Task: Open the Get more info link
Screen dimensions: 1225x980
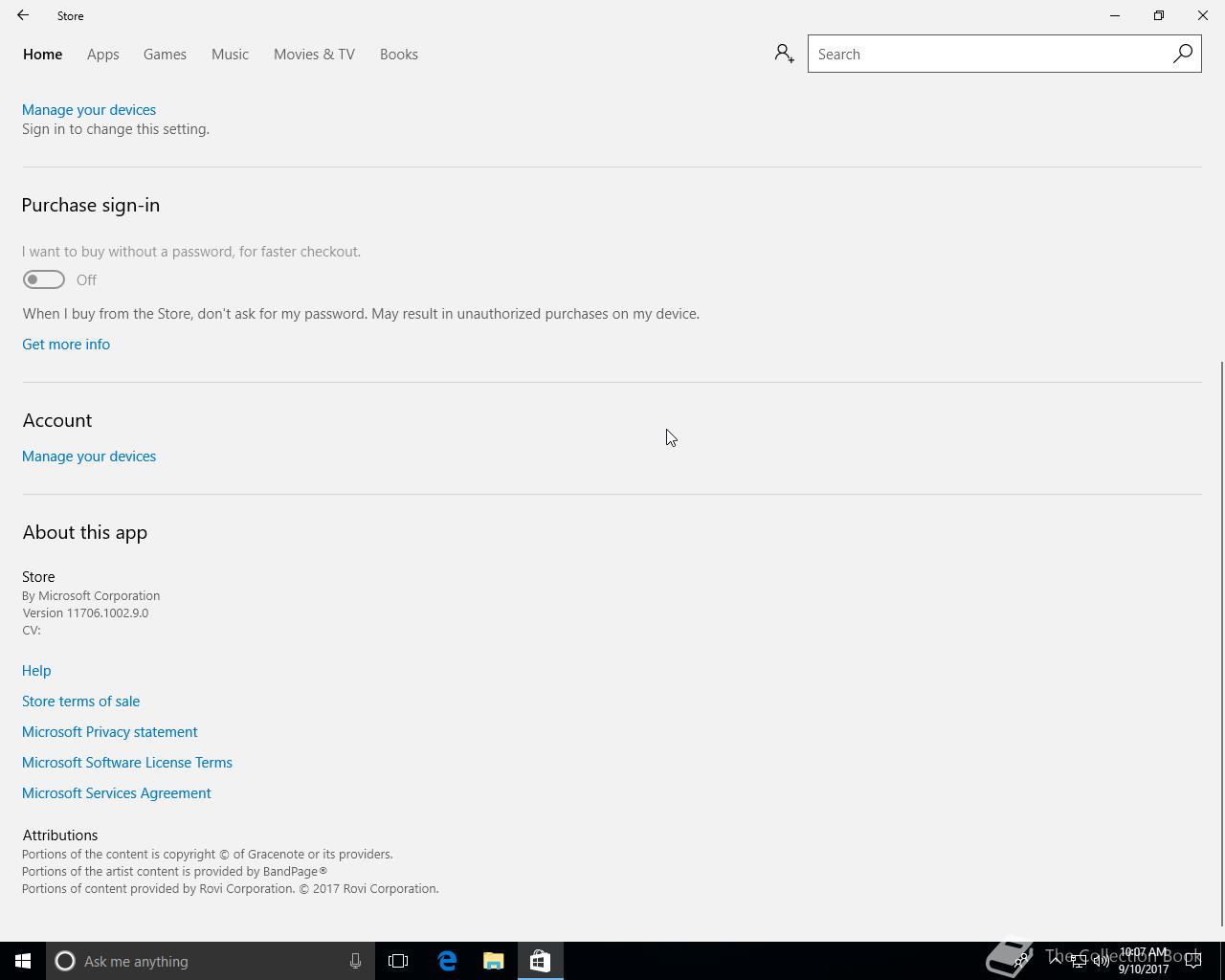Action: (x=66, y=345)
